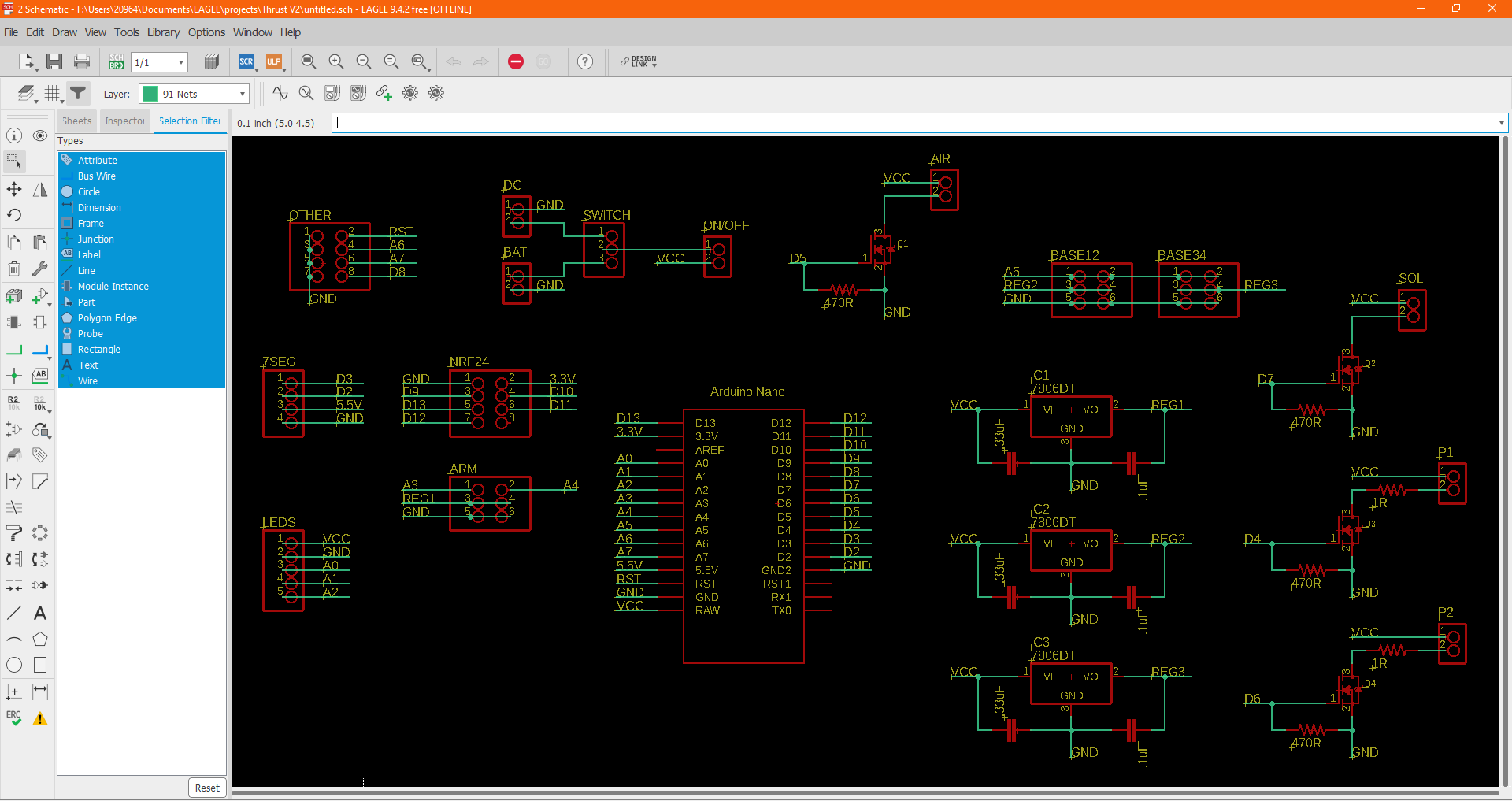Click the Arduino Nano component label

coord(747,391)
